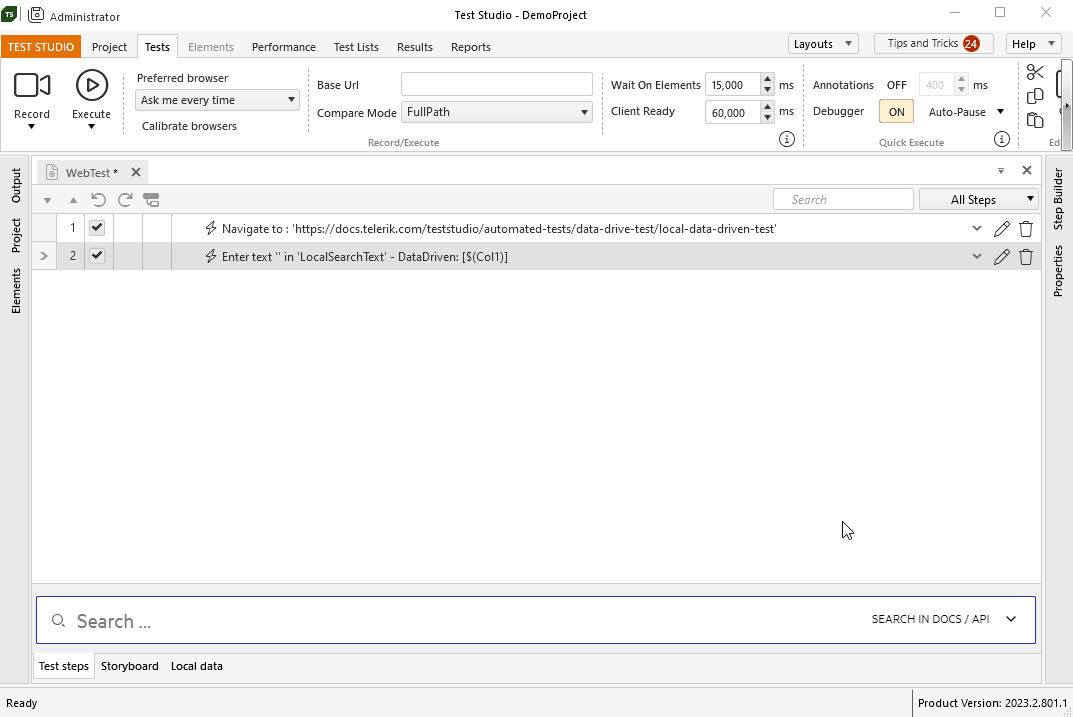The width and height of the screenshot is (1073, 717).
Task: Expand Navigate step details chevron
Action: (x=977, y=229)
